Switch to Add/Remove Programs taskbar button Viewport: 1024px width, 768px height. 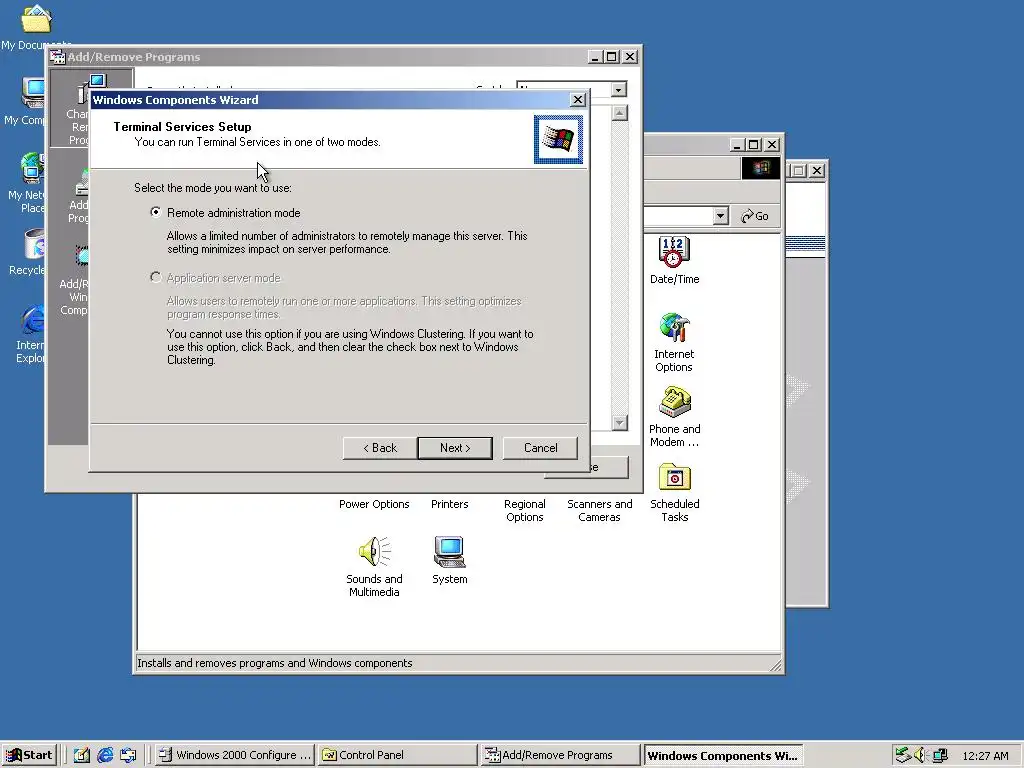[560, 755]
